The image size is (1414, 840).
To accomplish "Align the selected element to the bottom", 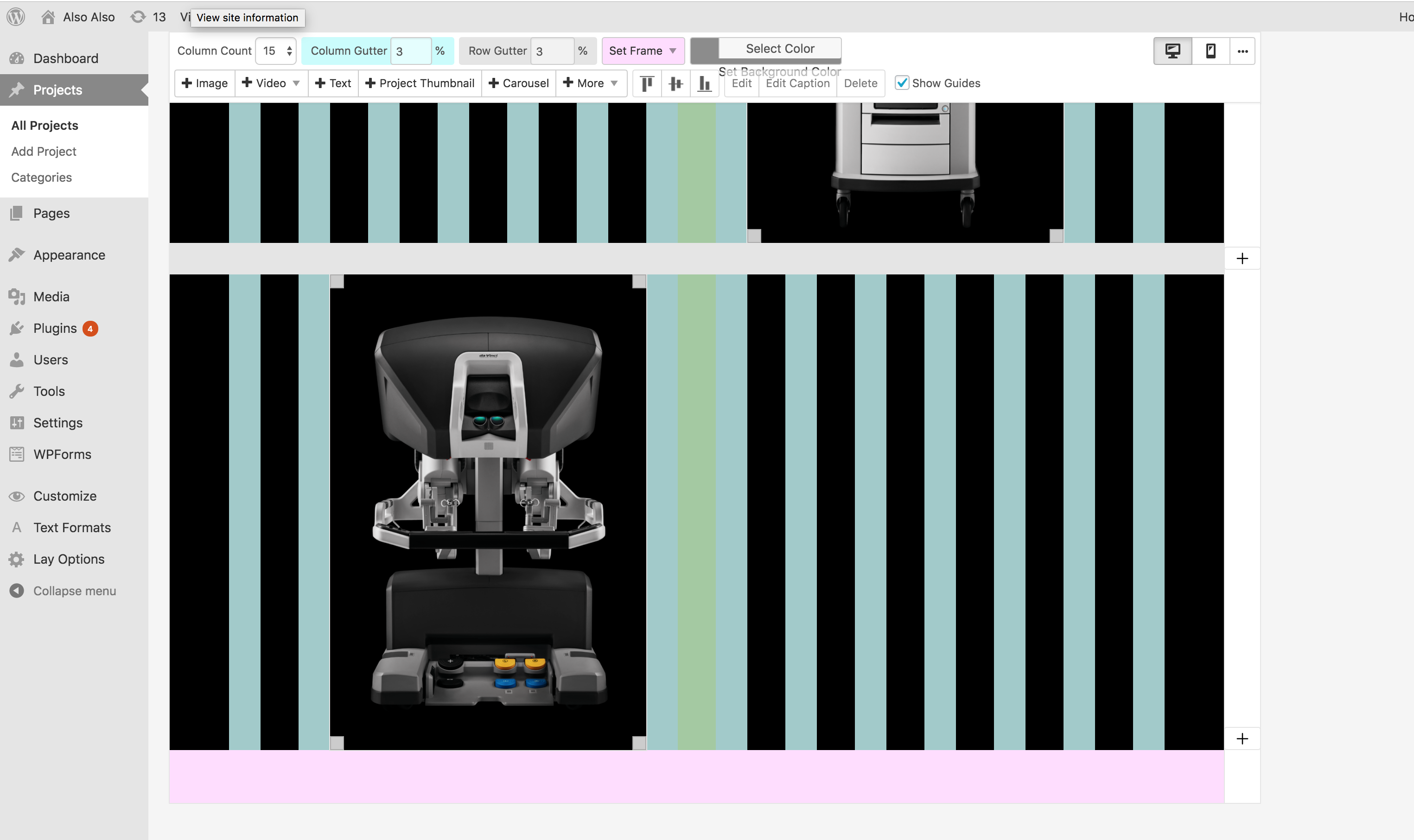I will (x=704, y=84).
